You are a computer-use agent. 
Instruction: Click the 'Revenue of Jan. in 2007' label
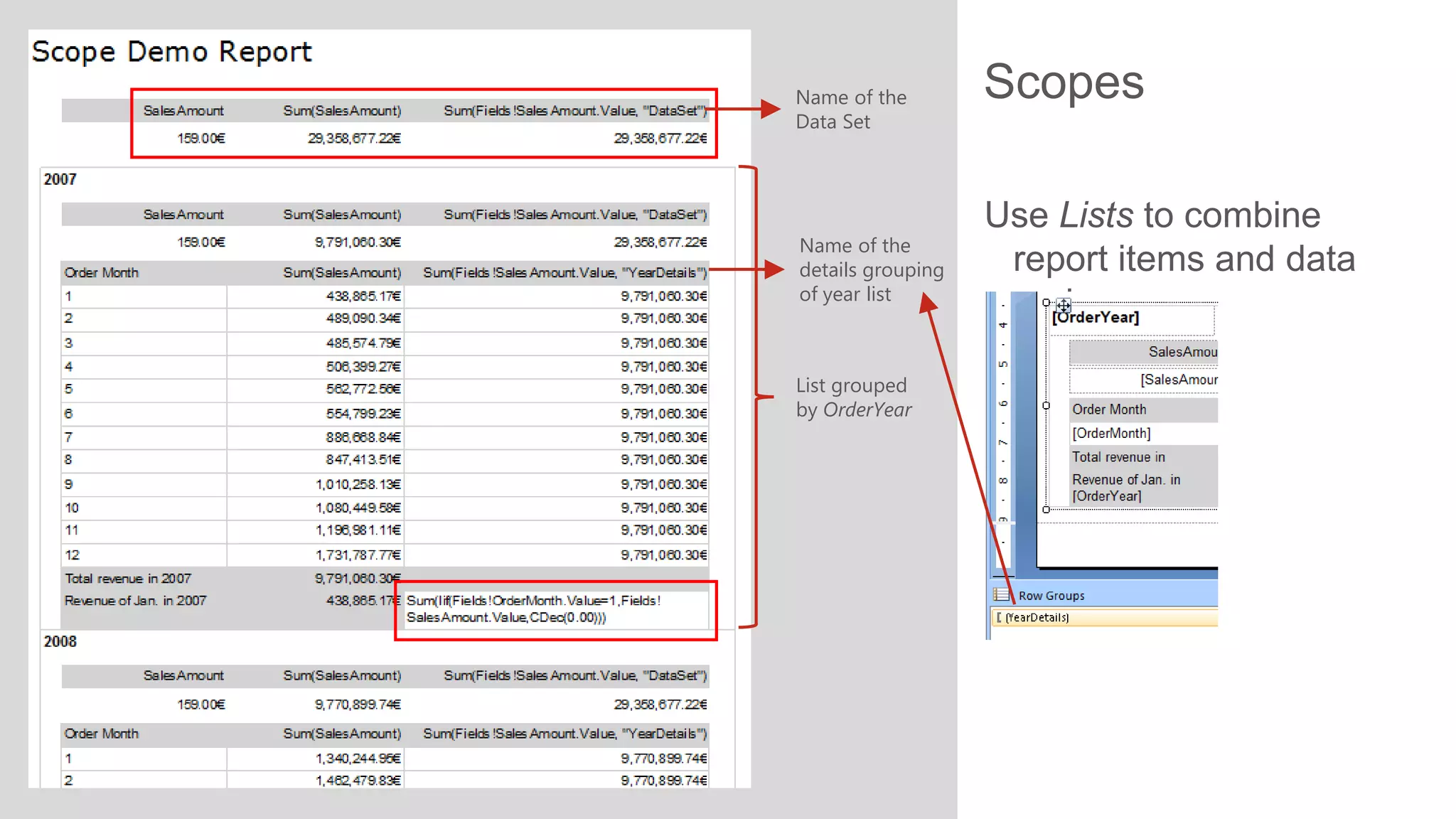[x=135, y=601]
